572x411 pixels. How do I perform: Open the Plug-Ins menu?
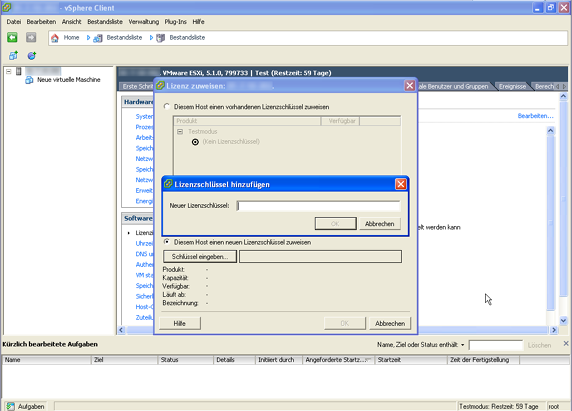coord(175,22)
